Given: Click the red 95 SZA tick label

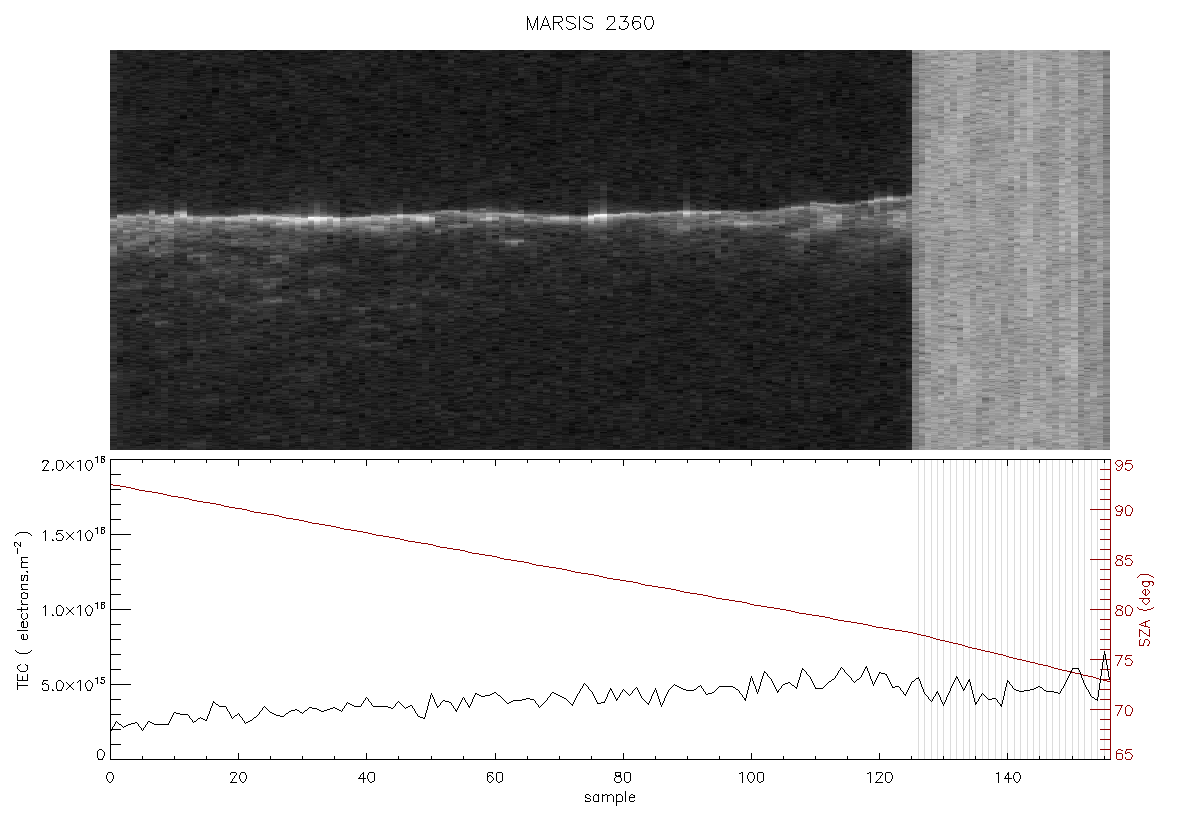Looking at the screenshot, I should coord(1124,466).
